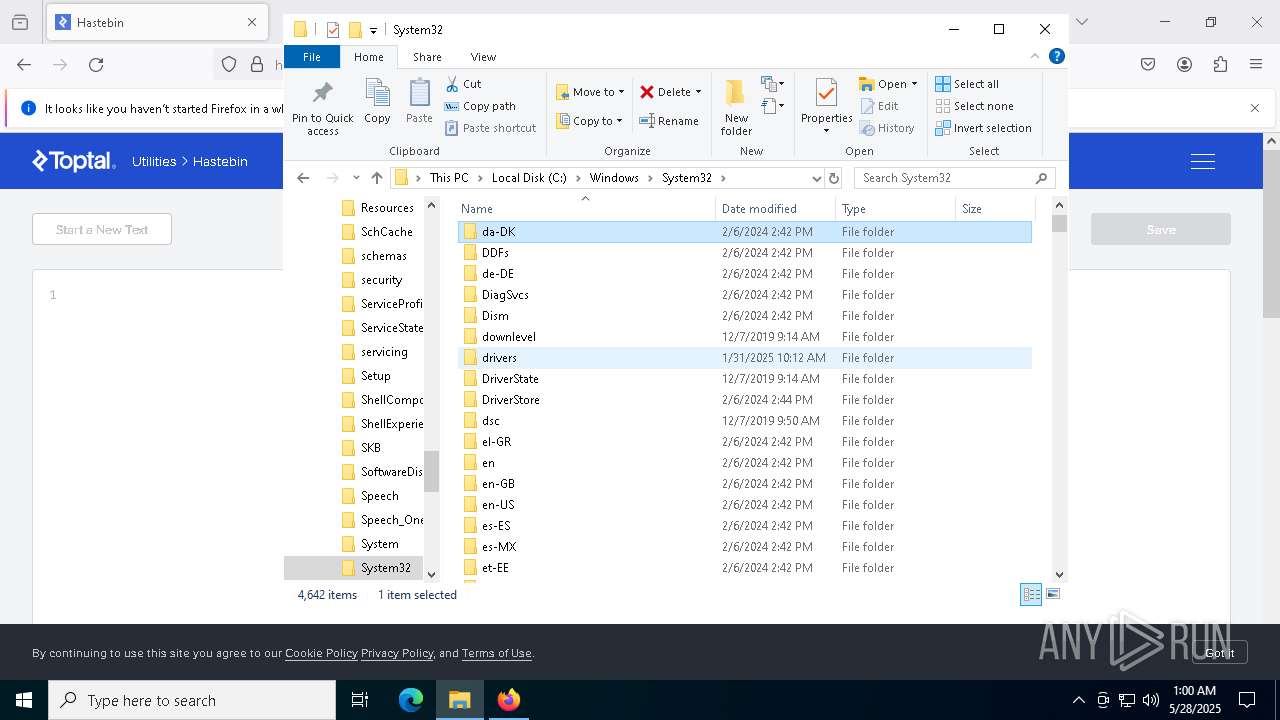The width and height of the screenshot is (1280, 720).
Task: Click the Rename button in Organize group
Action: point(669,121)
